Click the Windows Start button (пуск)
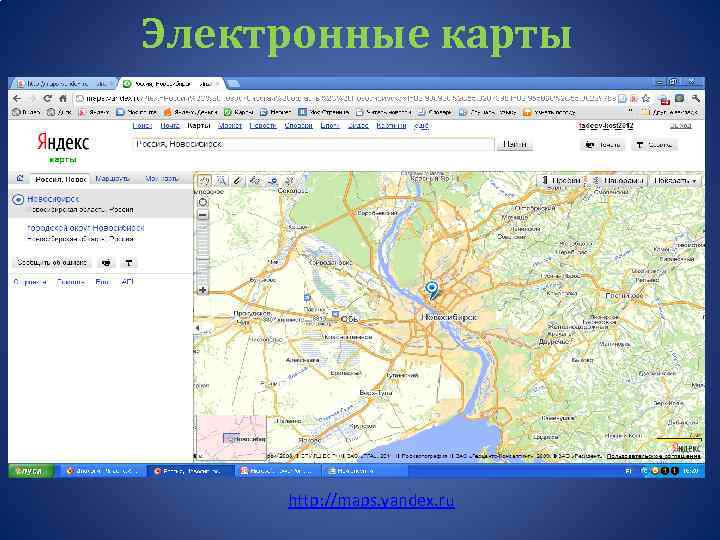The width and height of the screenshot is (720, 540). pyautogui.click(x=31, y=471)
